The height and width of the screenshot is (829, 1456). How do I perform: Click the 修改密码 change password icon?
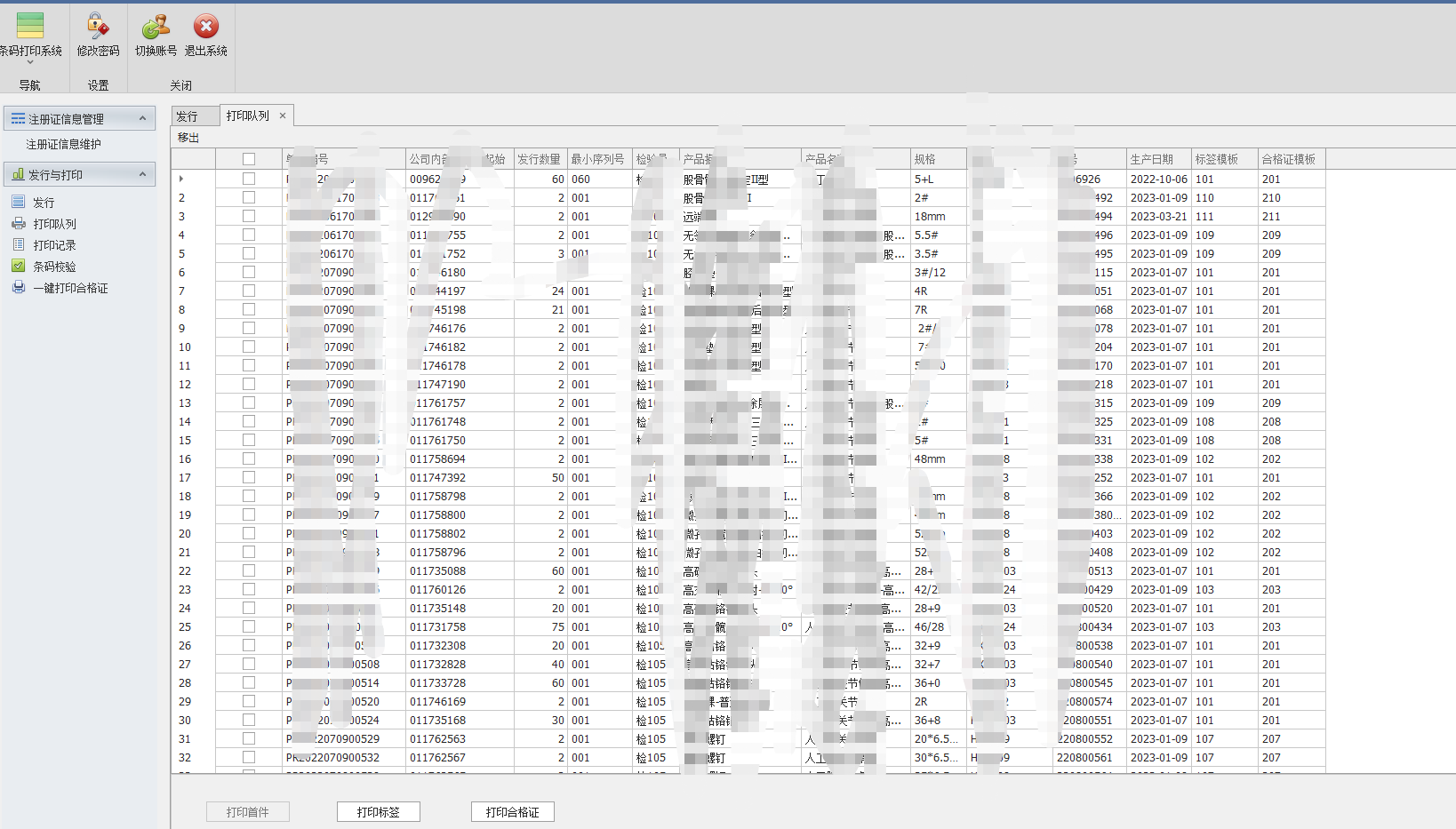[x=98, y=26]
